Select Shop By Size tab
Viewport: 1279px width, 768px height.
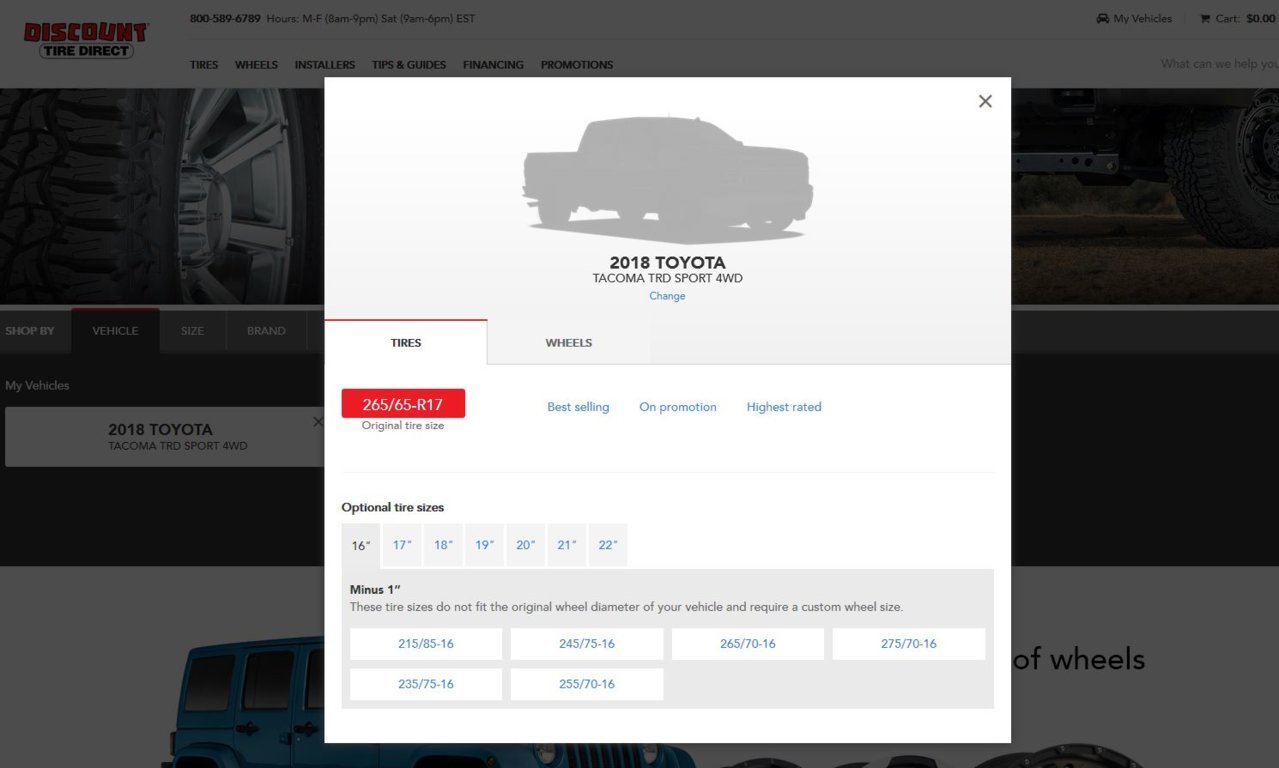coord(192,331)
